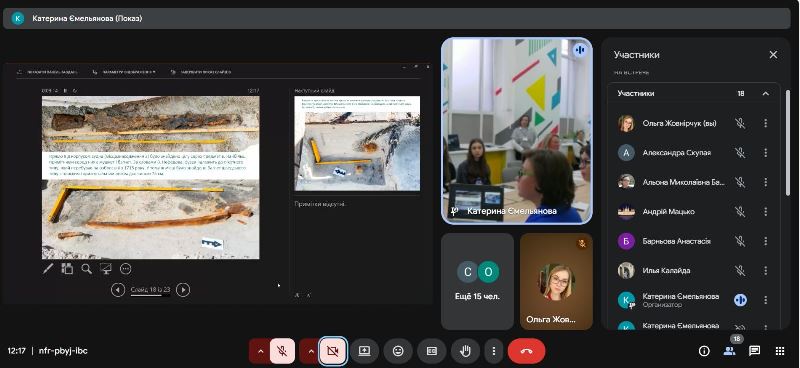Screen dimensions: 800x368
Task: Select participant avatar A for Александра Скупая
Action: point(626,153)
